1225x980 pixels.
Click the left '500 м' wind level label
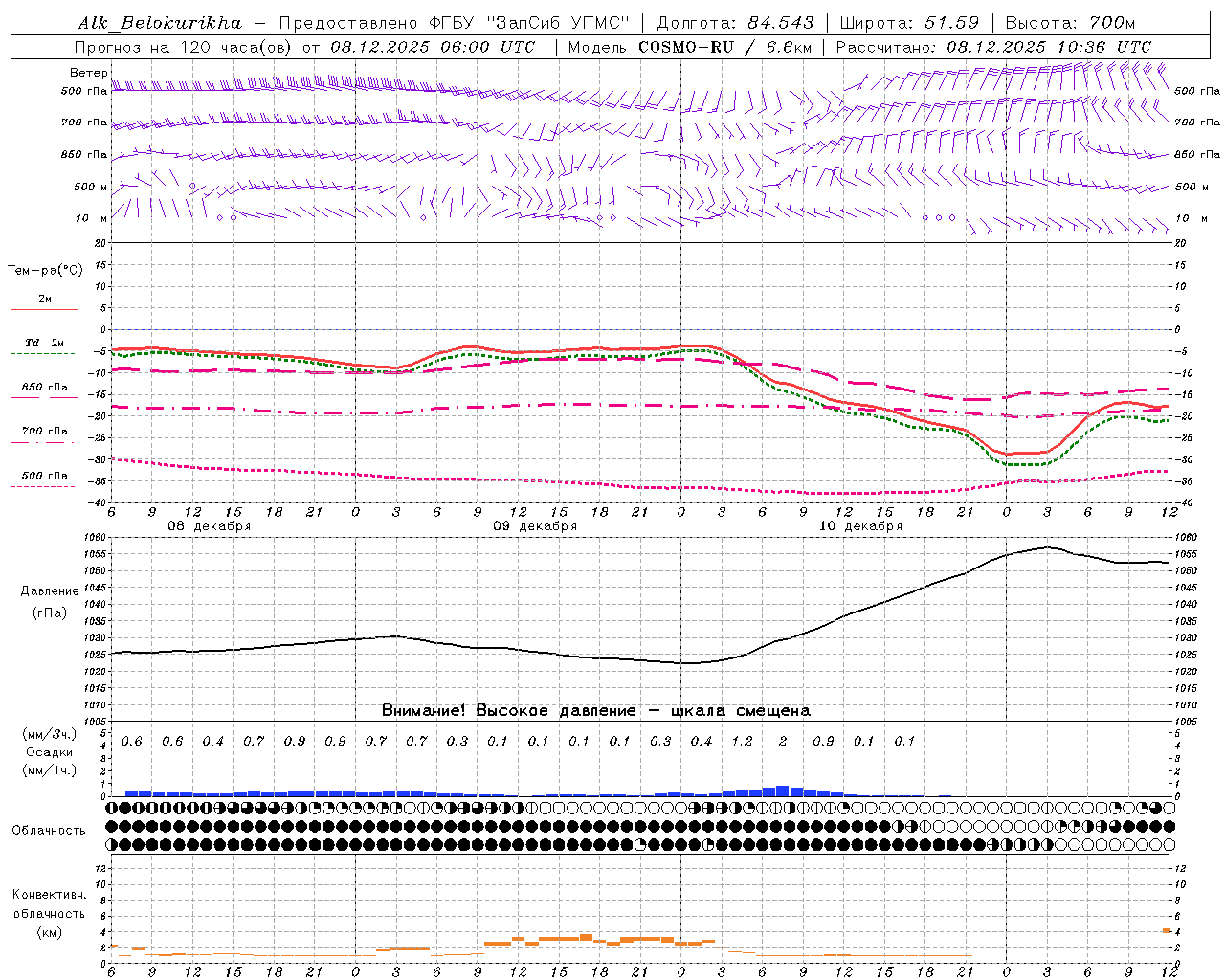tap(91, 187)
